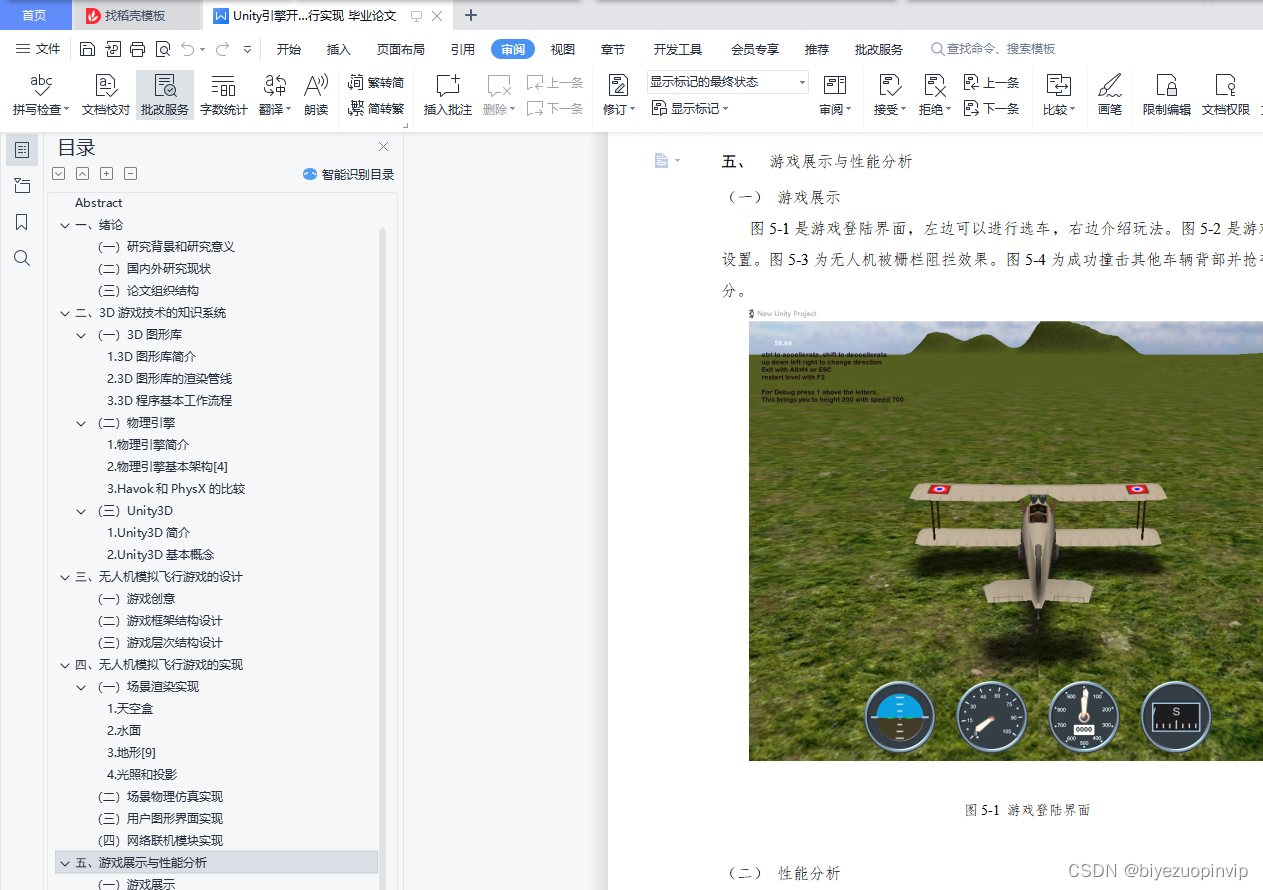Image resolution: width=1263 pixels, height=890 pixels.
Task: Select 五、游戏展示与性能分析 in outline
Action: (x=217, y=863)
